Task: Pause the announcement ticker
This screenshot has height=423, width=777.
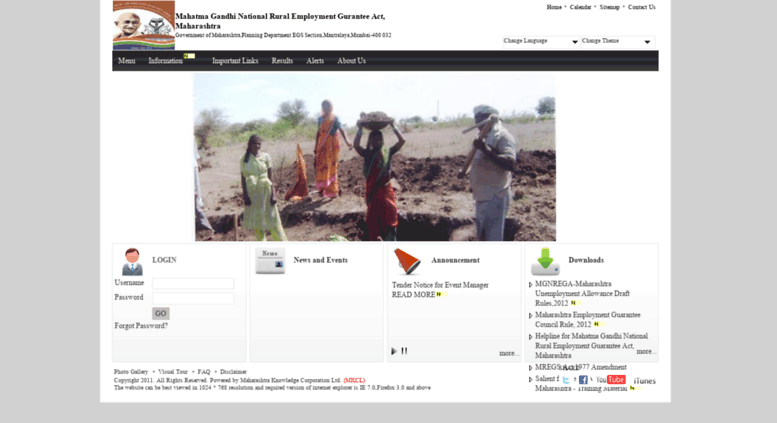Action: tap(404, 351)
